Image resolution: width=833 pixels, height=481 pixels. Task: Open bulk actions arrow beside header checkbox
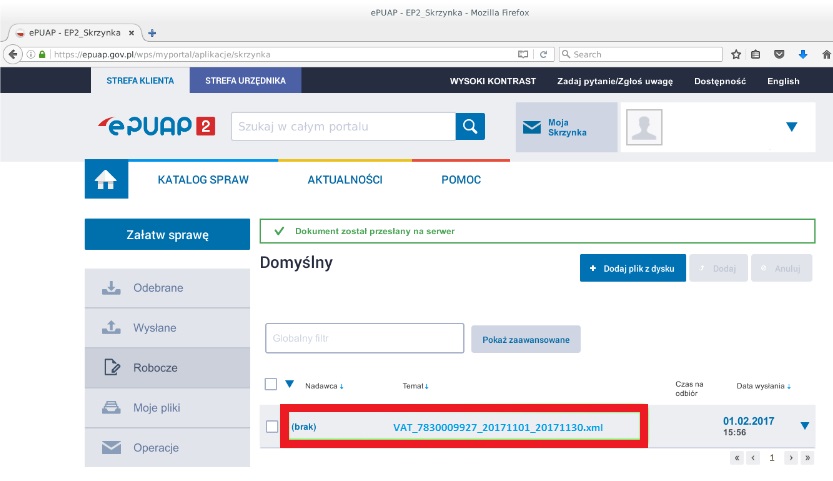[290, 383]
